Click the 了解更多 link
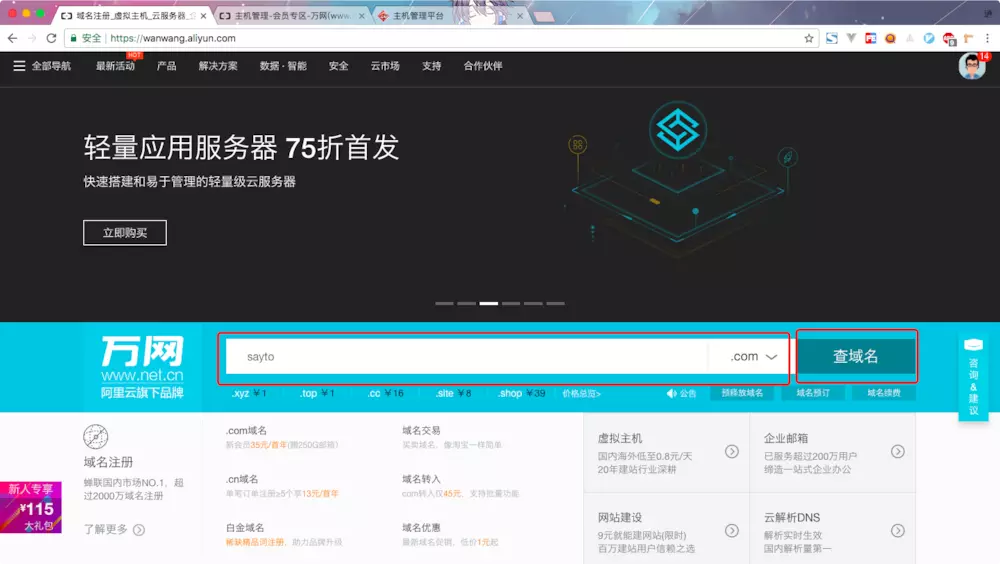 point(105,530)
